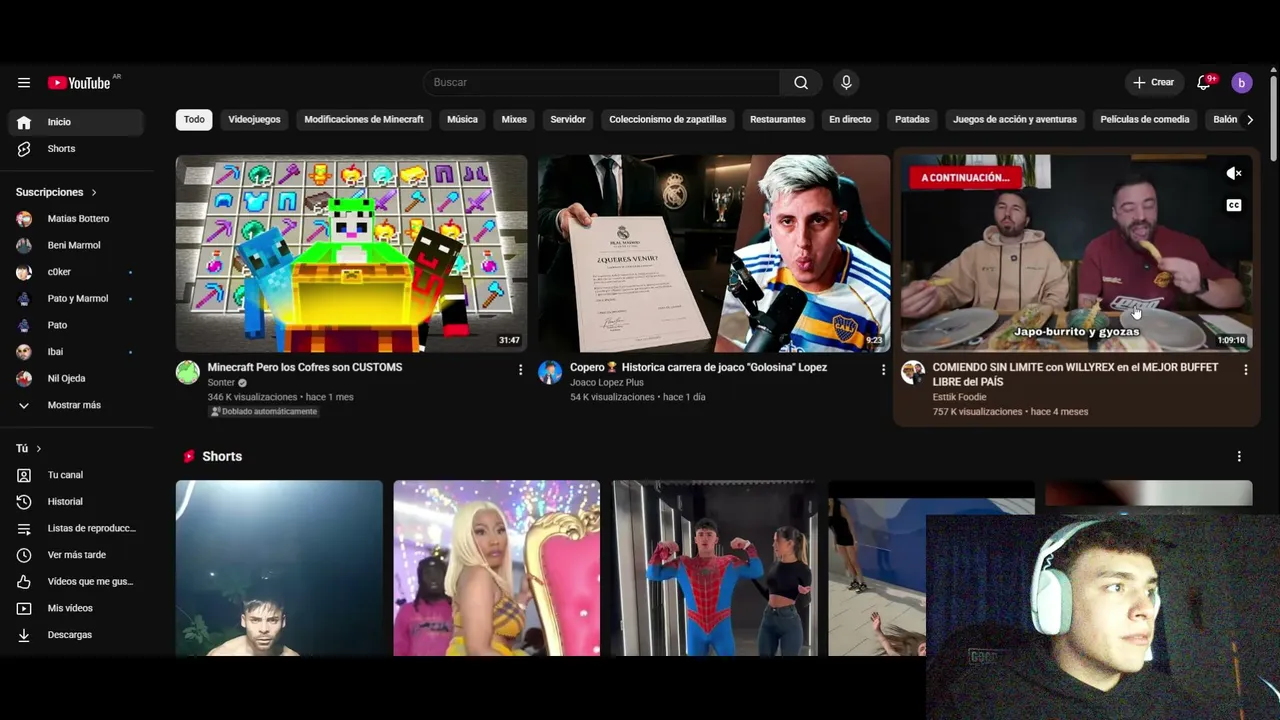The image size is (1280, 720).
Task: Select the Música filter chip
Action: point(462,120)
